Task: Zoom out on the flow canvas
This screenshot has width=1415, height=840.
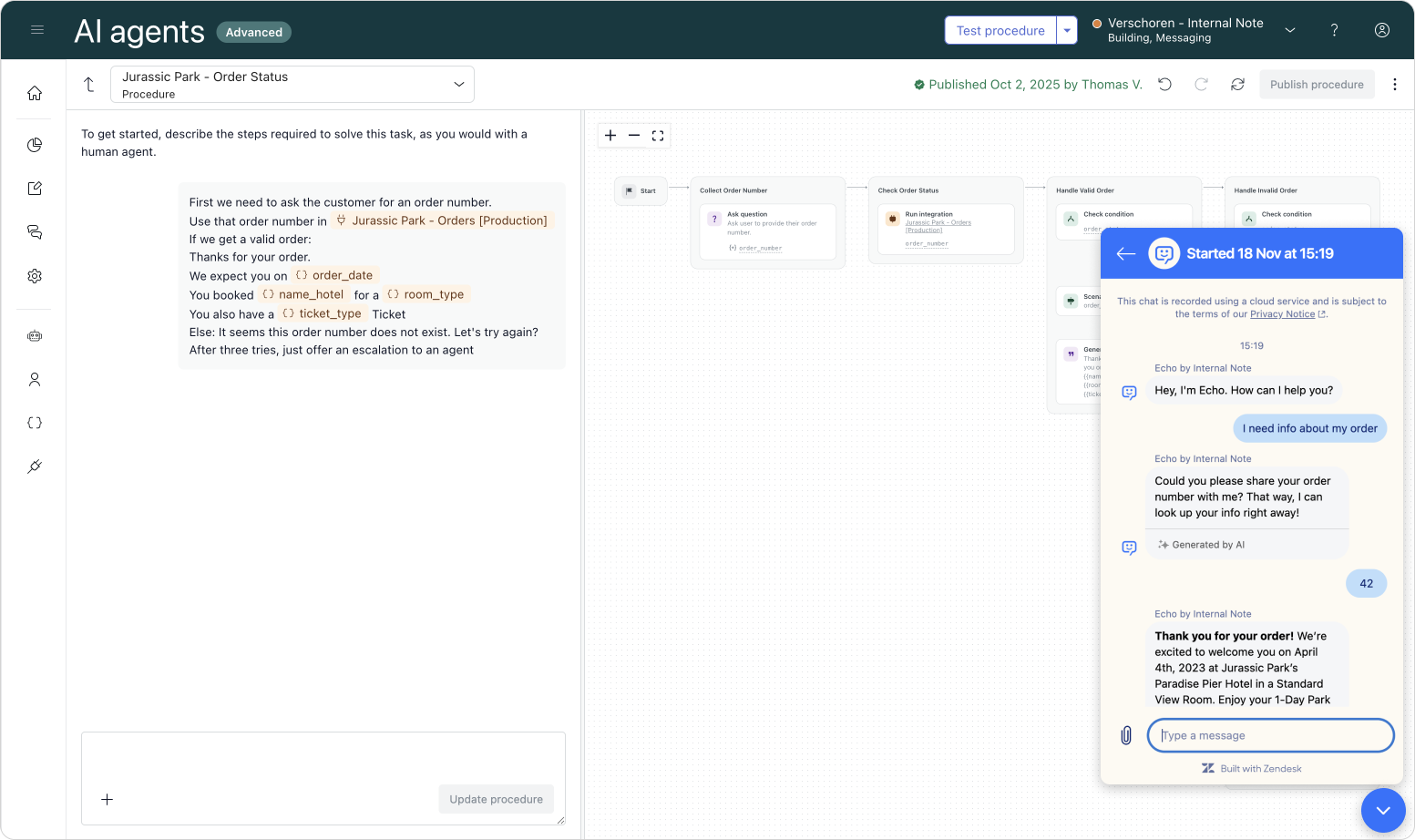Action: click(x=634, y=136)
